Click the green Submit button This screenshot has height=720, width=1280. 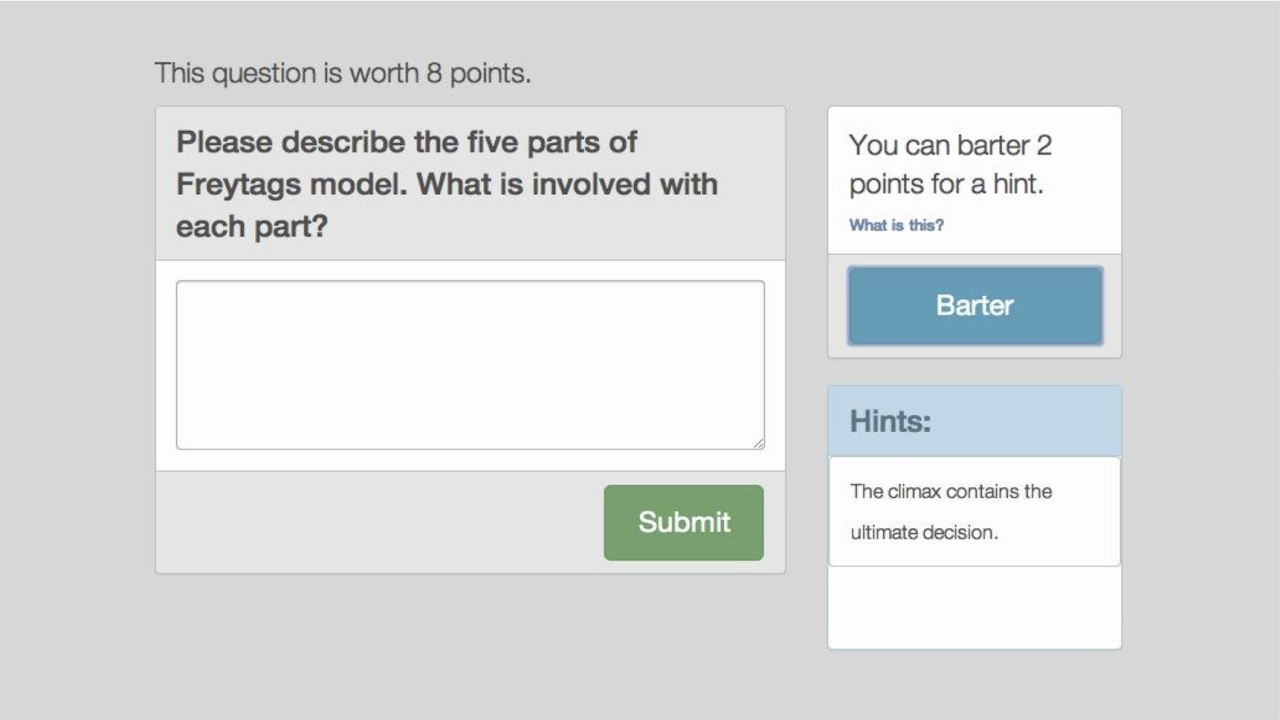(683, 522)
